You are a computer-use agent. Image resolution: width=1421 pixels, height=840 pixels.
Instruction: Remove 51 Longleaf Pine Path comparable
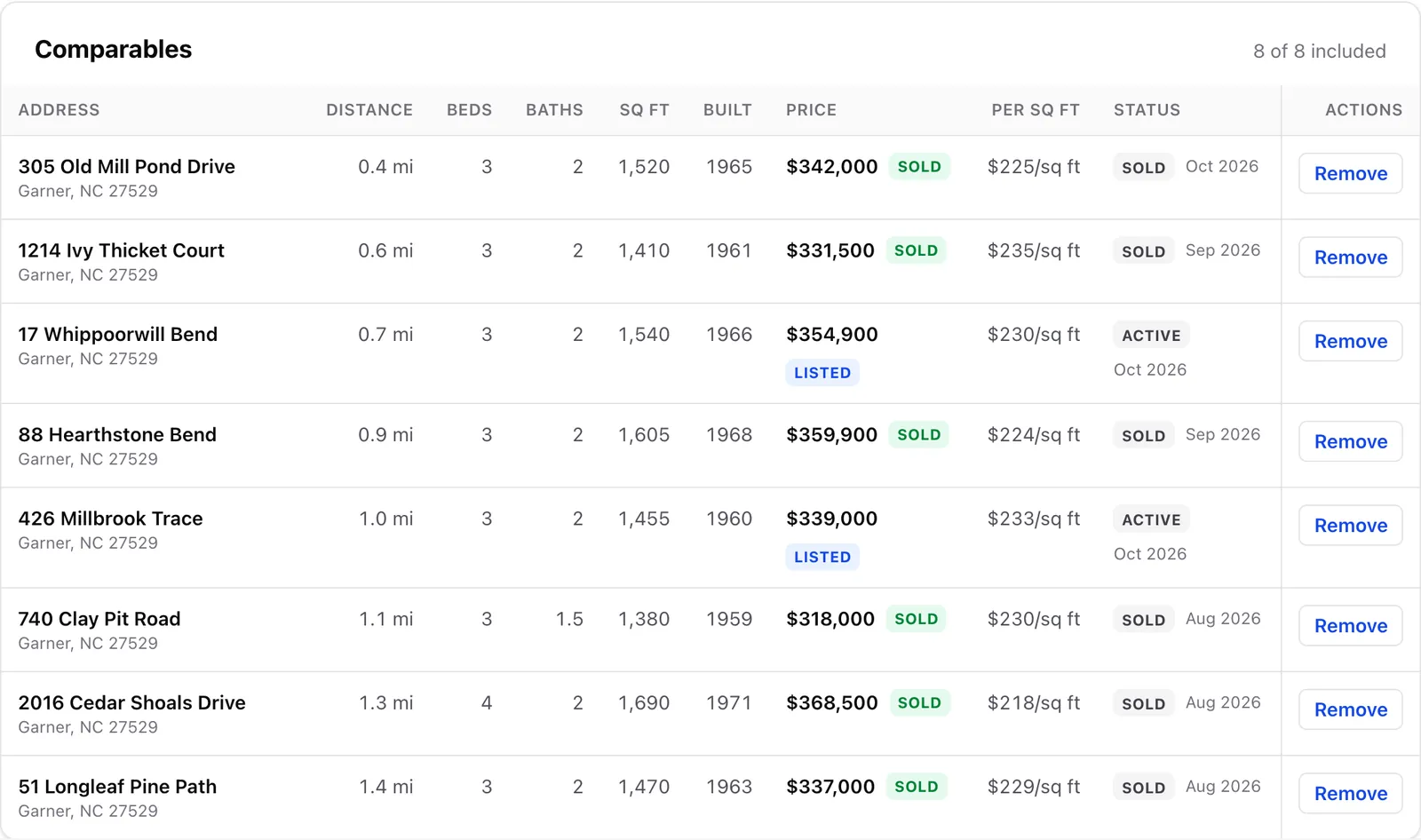(x=1350, y=793)
